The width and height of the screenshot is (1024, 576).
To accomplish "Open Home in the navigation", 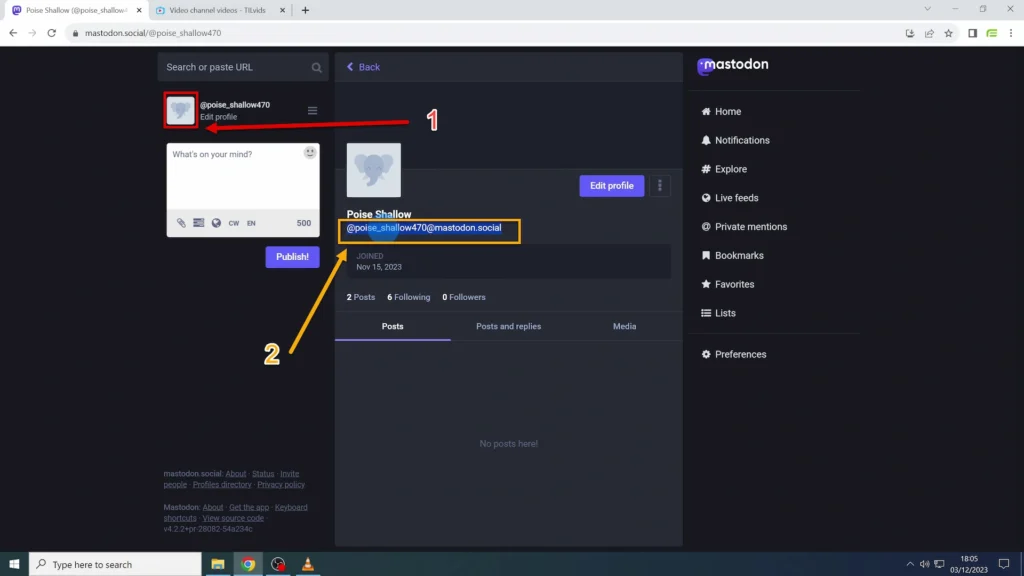I will (x=721, y=112).
